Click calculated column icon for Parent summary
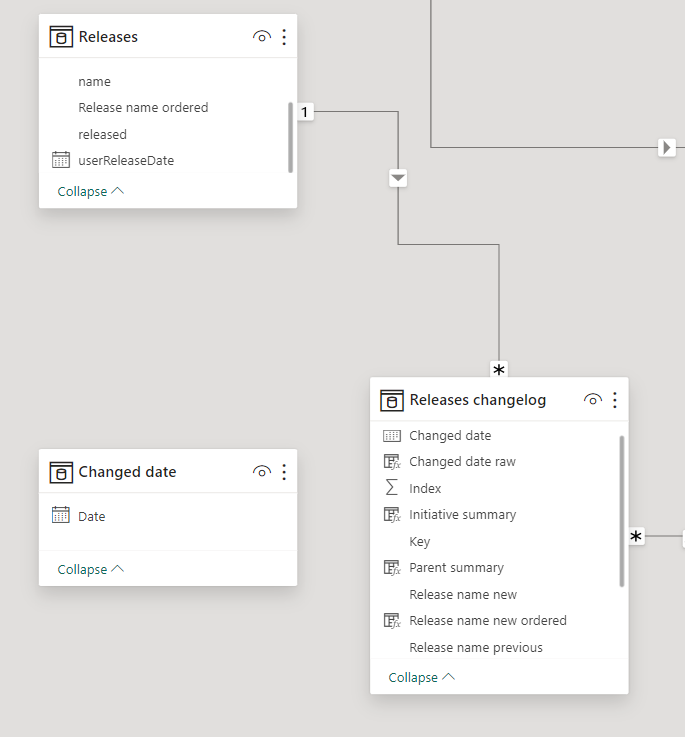685x737 pixels. (392, 568)
